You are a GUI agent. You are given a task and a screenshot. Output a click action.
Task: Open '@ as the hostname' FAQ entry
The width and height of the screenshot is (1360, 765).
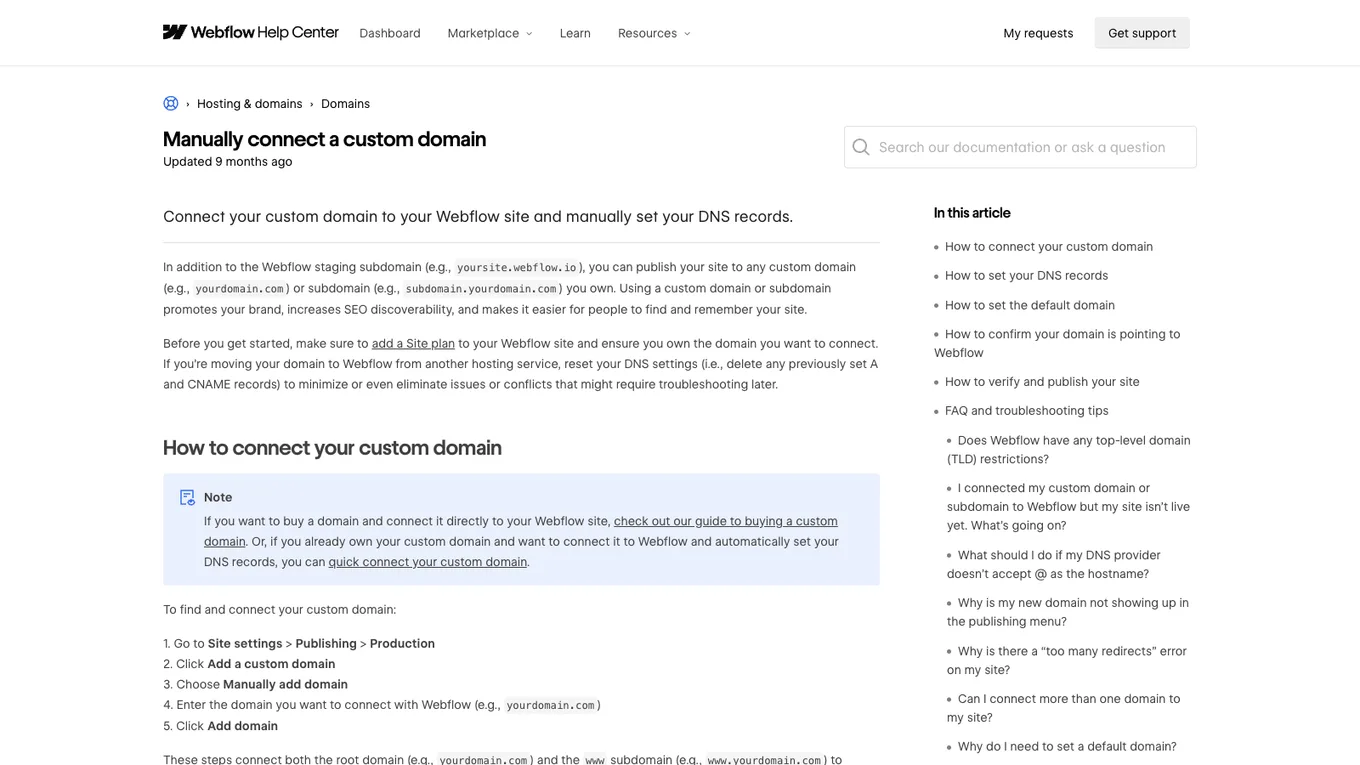coord(1054,564)
